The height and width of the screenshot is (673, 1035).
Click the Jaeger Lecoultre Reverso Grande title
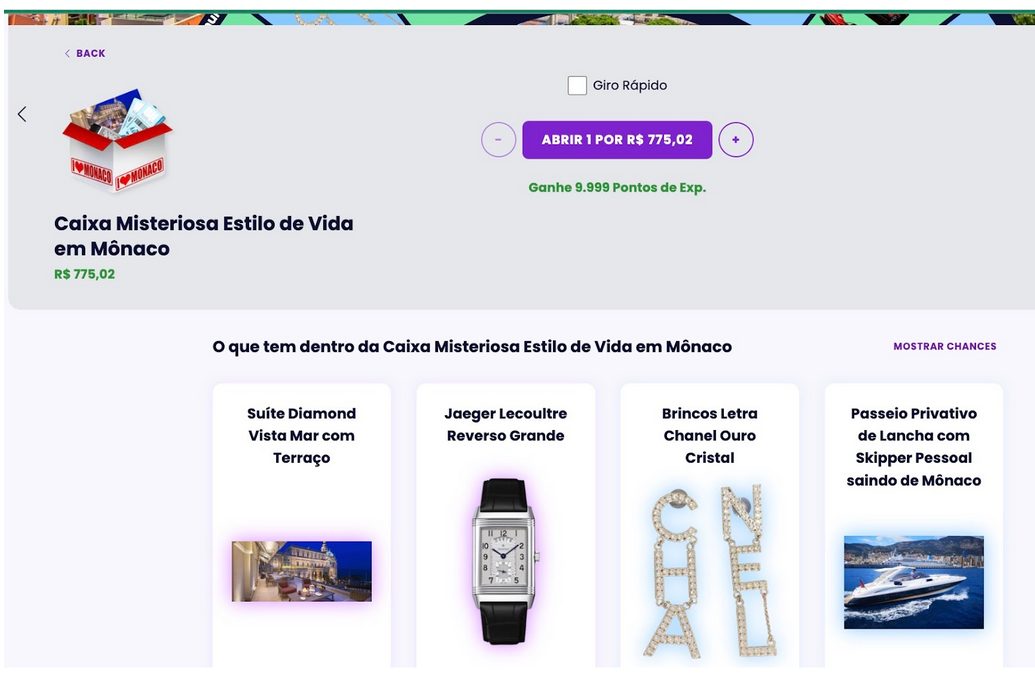click(x=506, y=424)
